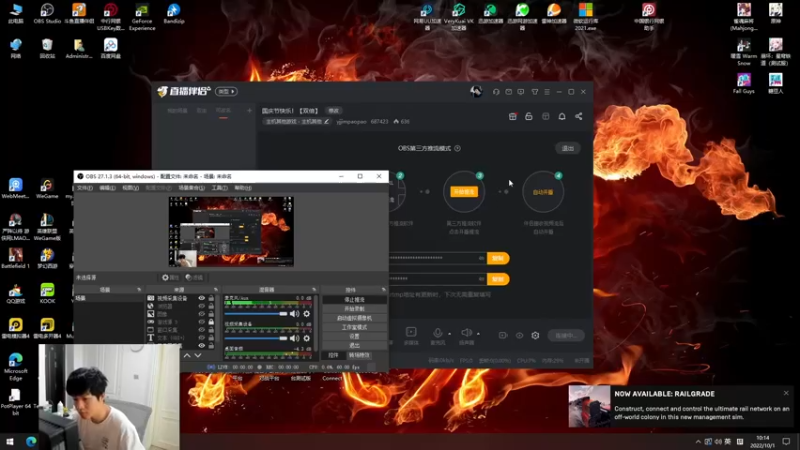This screenshot has height=450, width=800.
Task: Open the OBS Studio desktop shortcut
Action: coord(47,14)
